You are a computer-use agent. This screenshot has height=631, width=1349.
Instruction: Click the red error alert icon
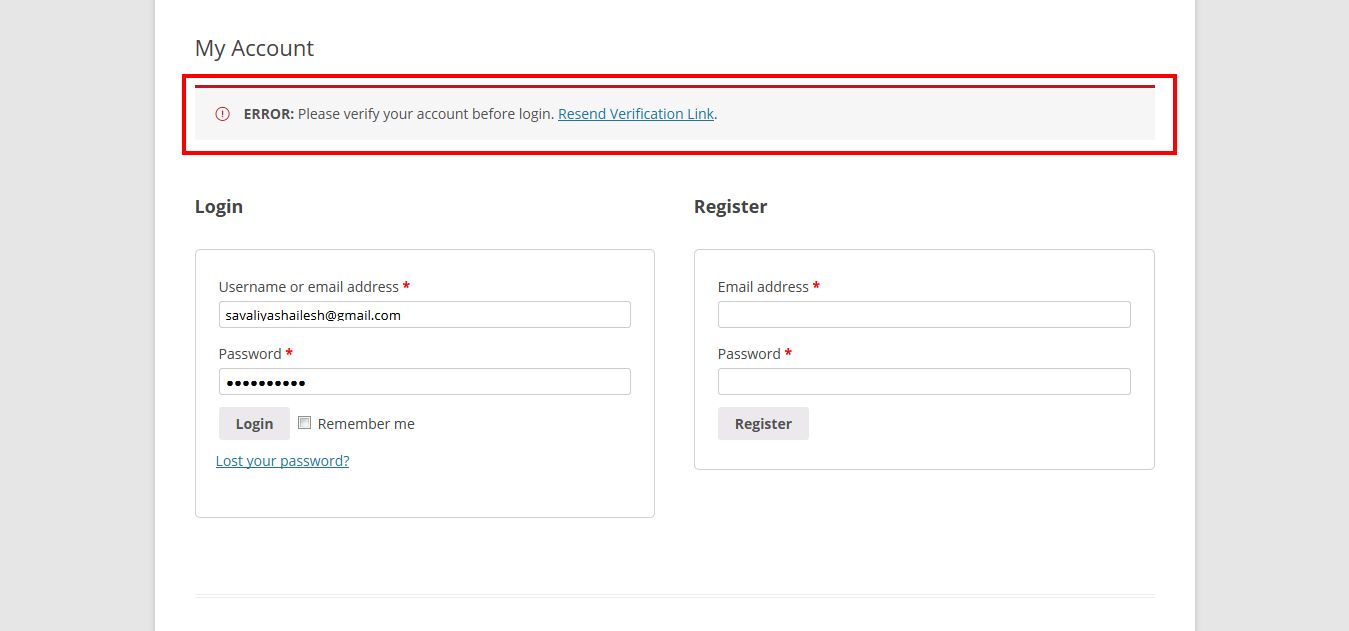tap(223, 114)
